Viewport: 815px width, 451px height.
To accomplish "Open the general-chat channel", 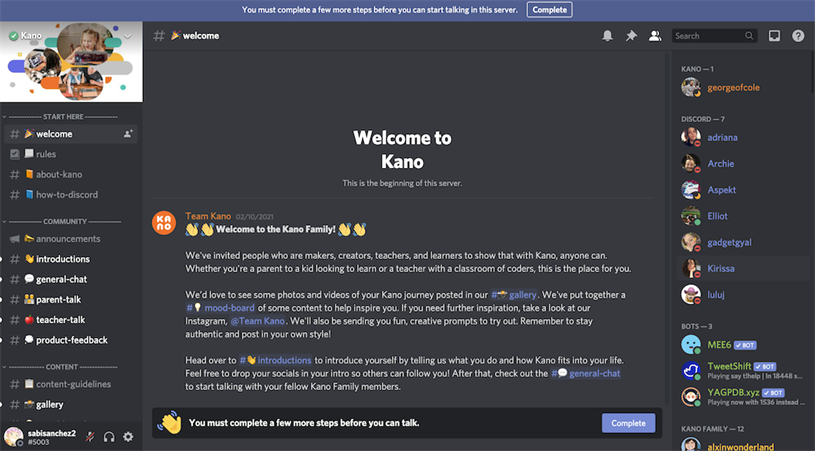I will [x=61, y=279].
